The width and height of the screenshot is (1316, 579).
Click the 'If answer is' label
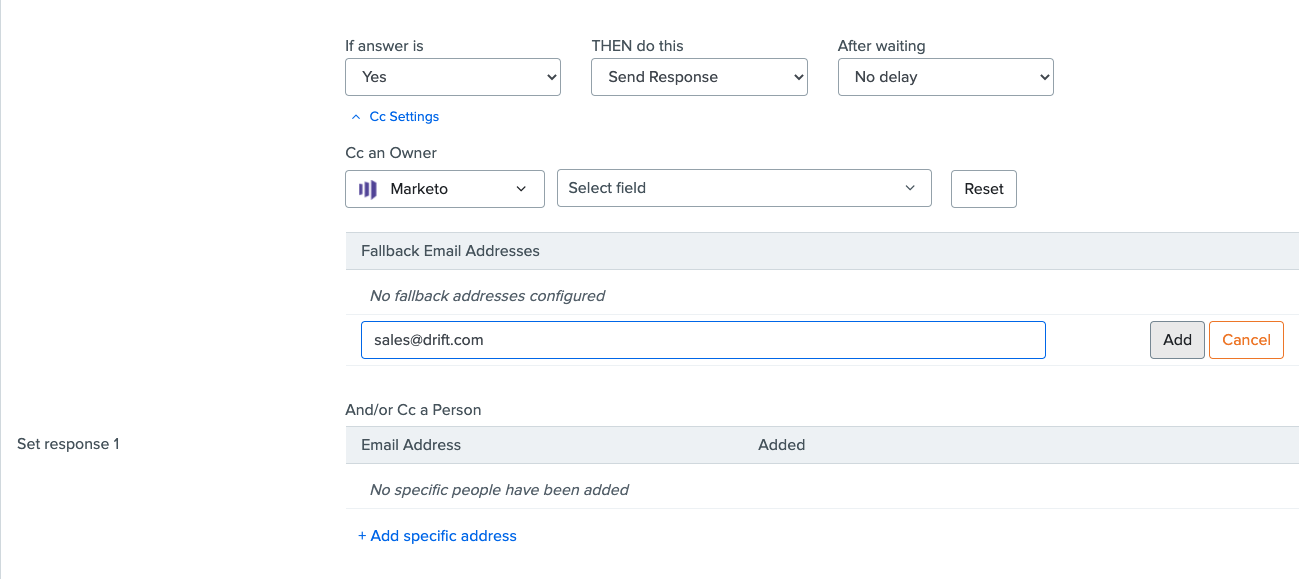tap(385, 46)
